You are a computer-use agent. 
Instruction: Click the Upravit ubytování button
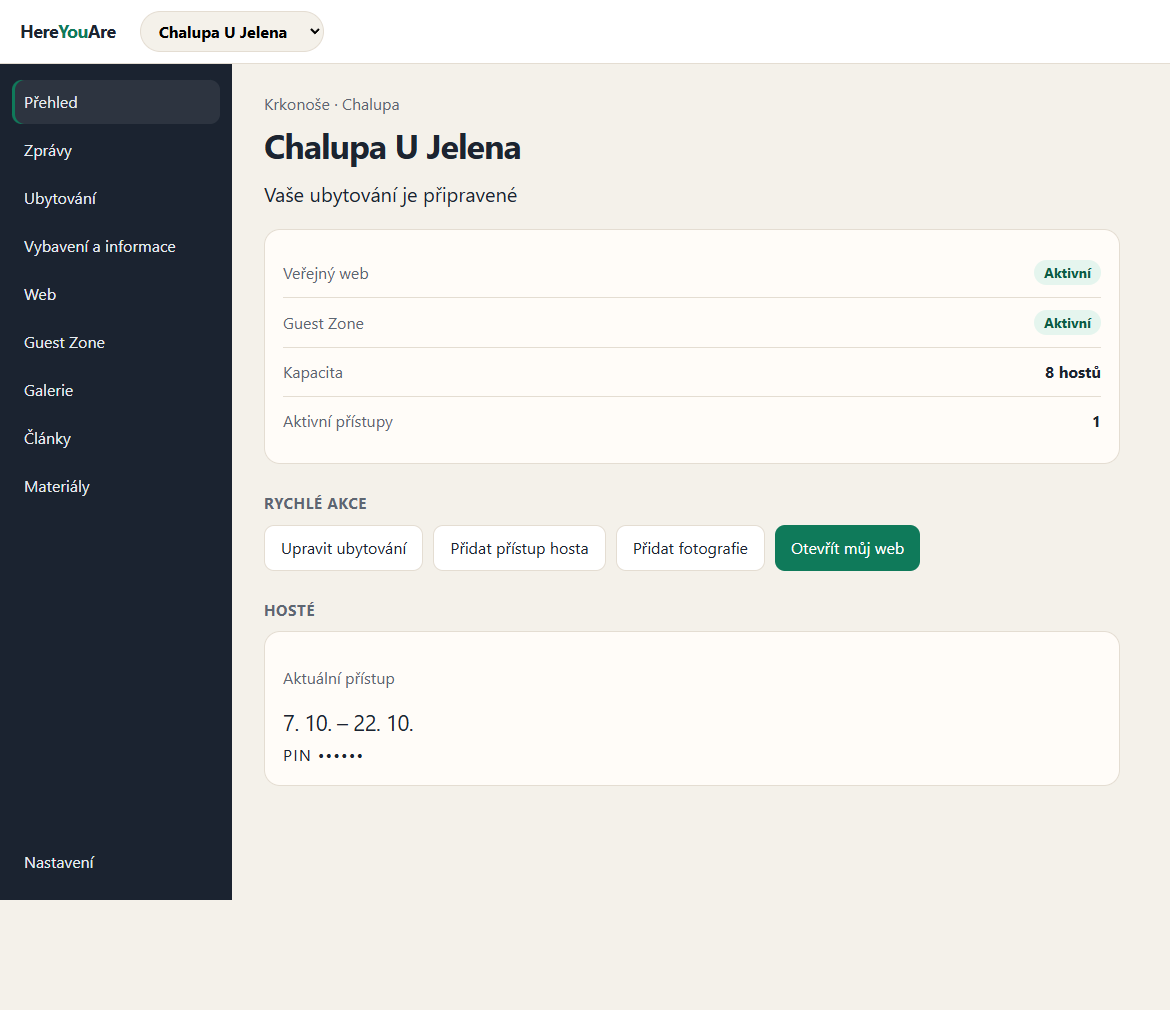[343, 548]
